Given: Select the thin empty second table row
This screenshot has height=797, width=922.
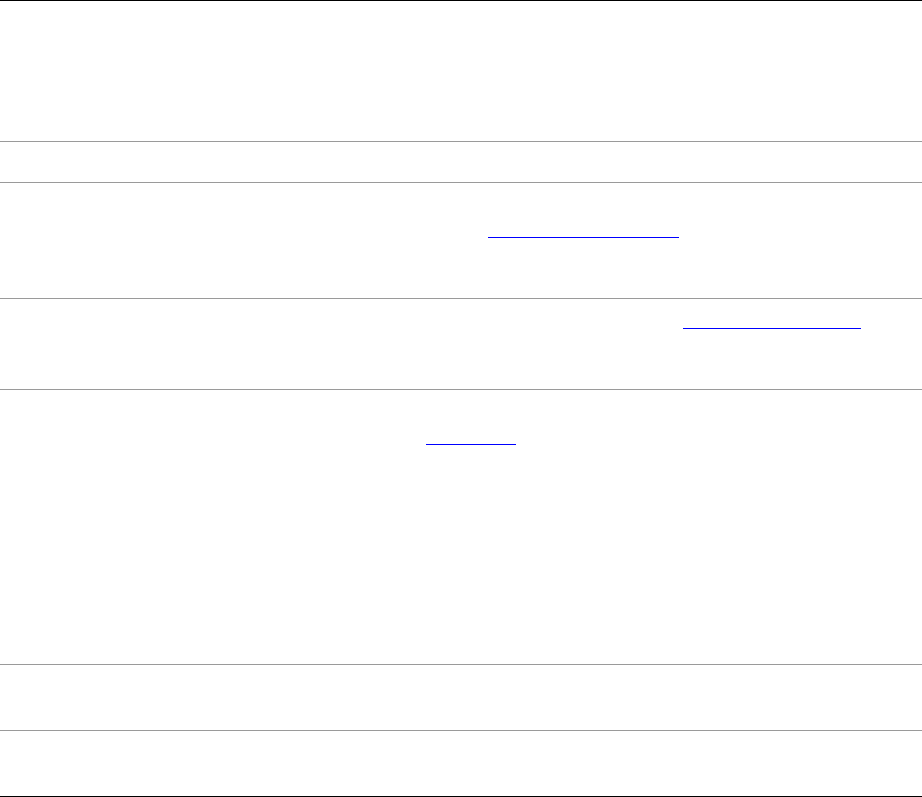Looking at the screenshot, I should click(x=460, y=162).
